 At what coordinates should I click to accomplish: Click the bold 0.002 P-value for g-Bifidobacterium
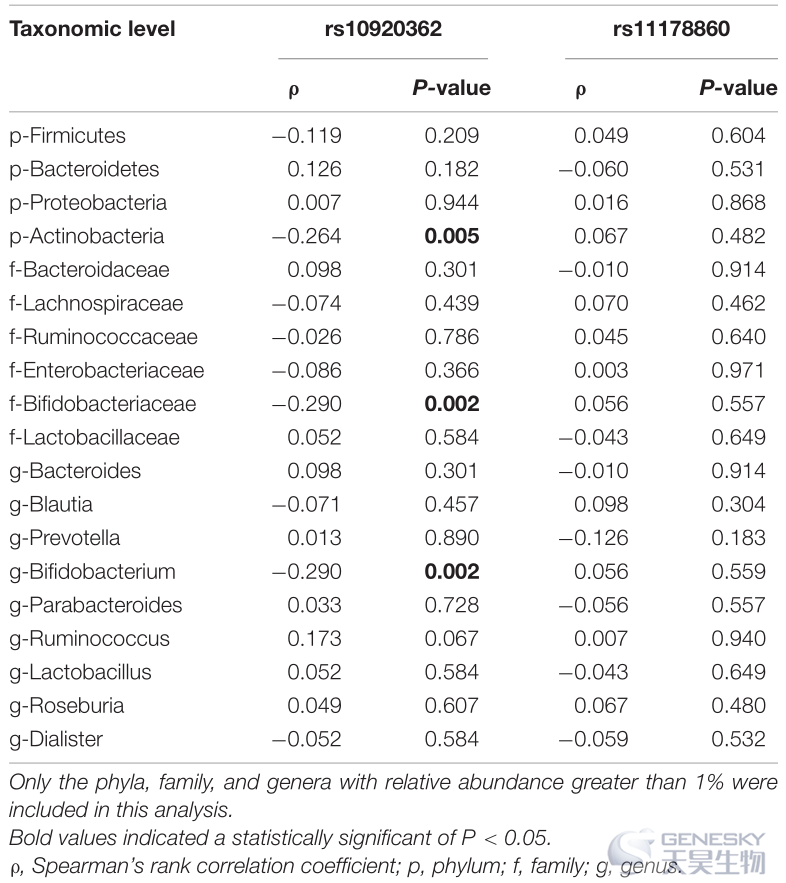pyautogui.click(x=452, y=572)
